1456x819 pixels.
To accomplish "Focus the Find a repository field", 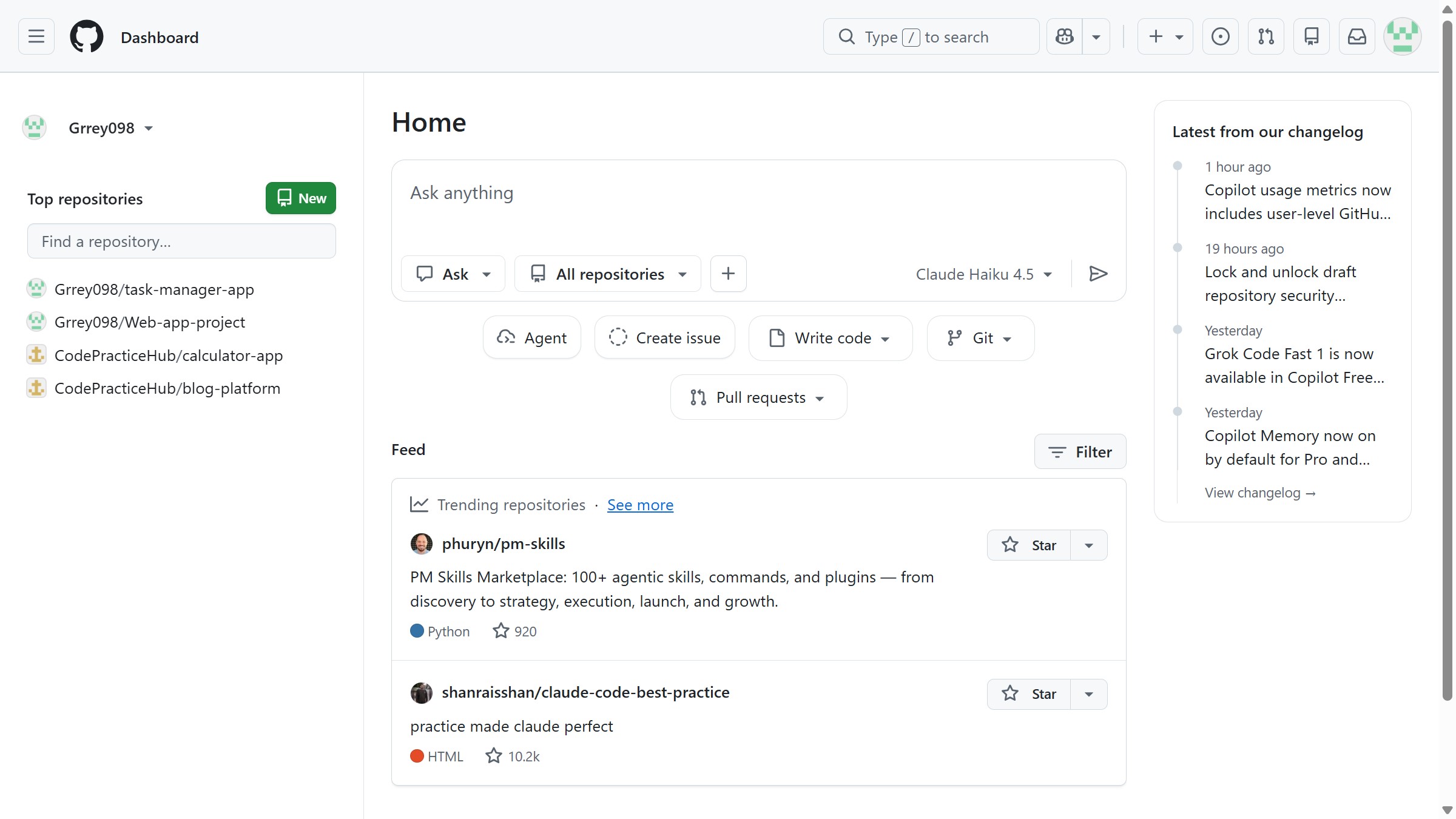I will [x=181, y=241].
